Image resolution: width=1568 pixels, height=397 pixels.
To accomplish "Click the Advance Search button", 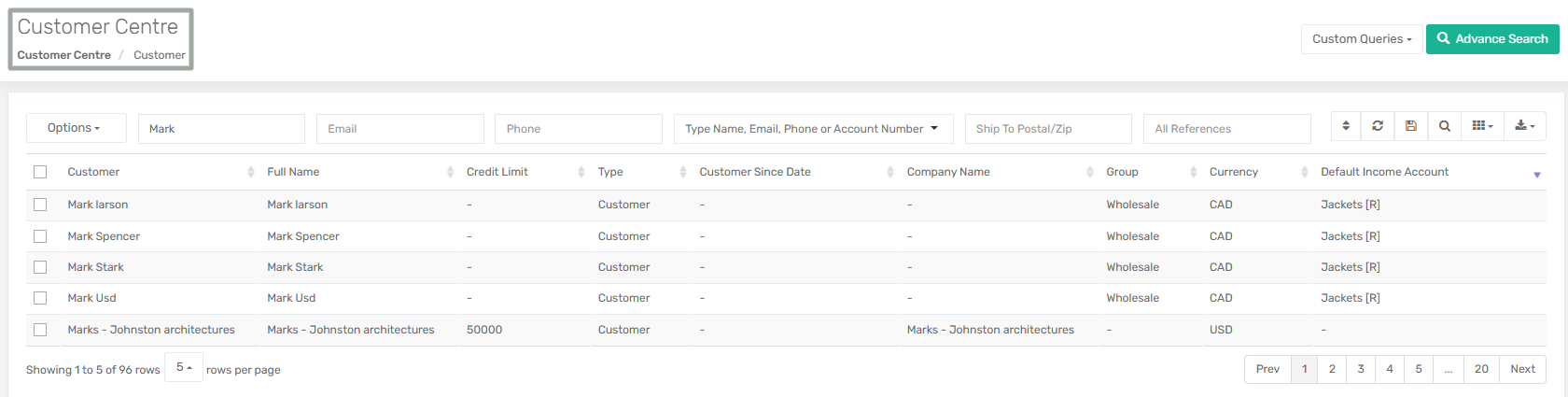I will [1492, 39].
